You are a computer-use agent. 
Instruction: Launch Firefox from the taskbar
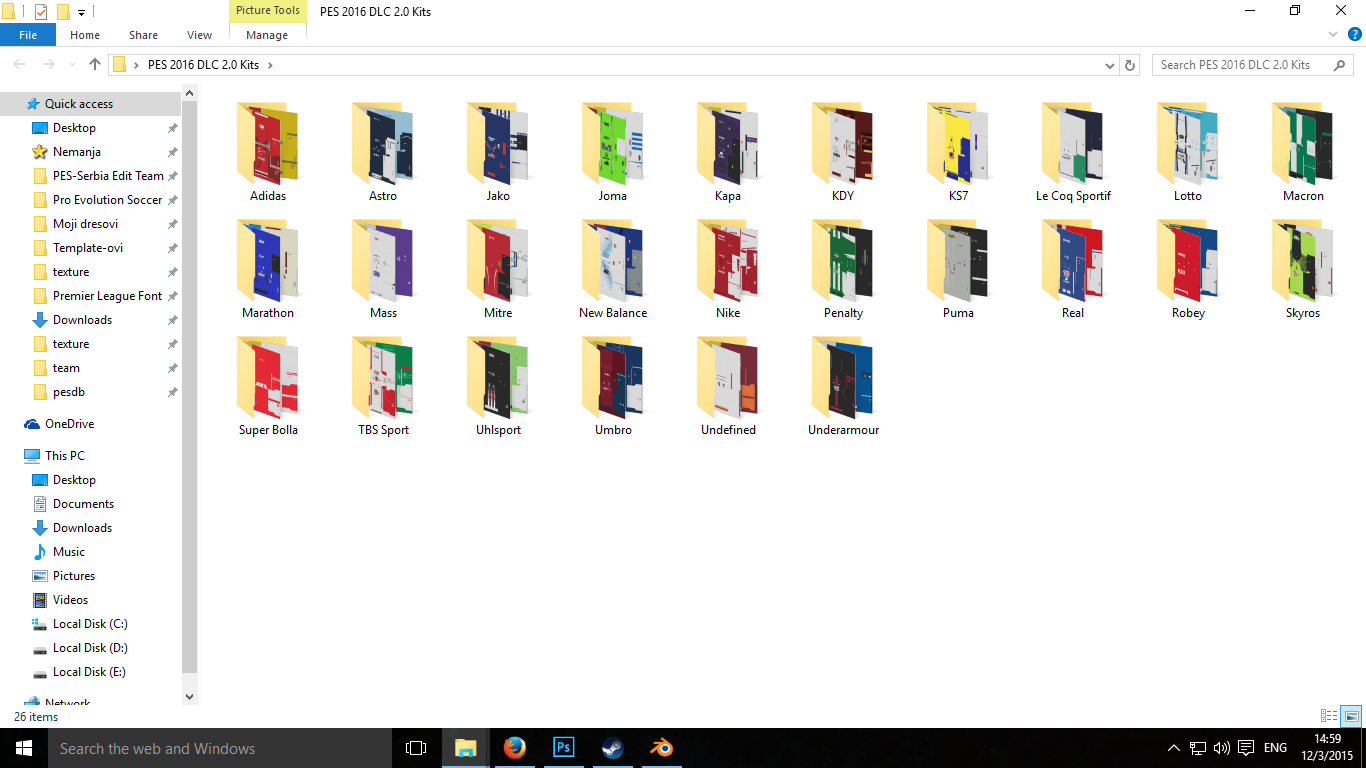pos(514,748)
